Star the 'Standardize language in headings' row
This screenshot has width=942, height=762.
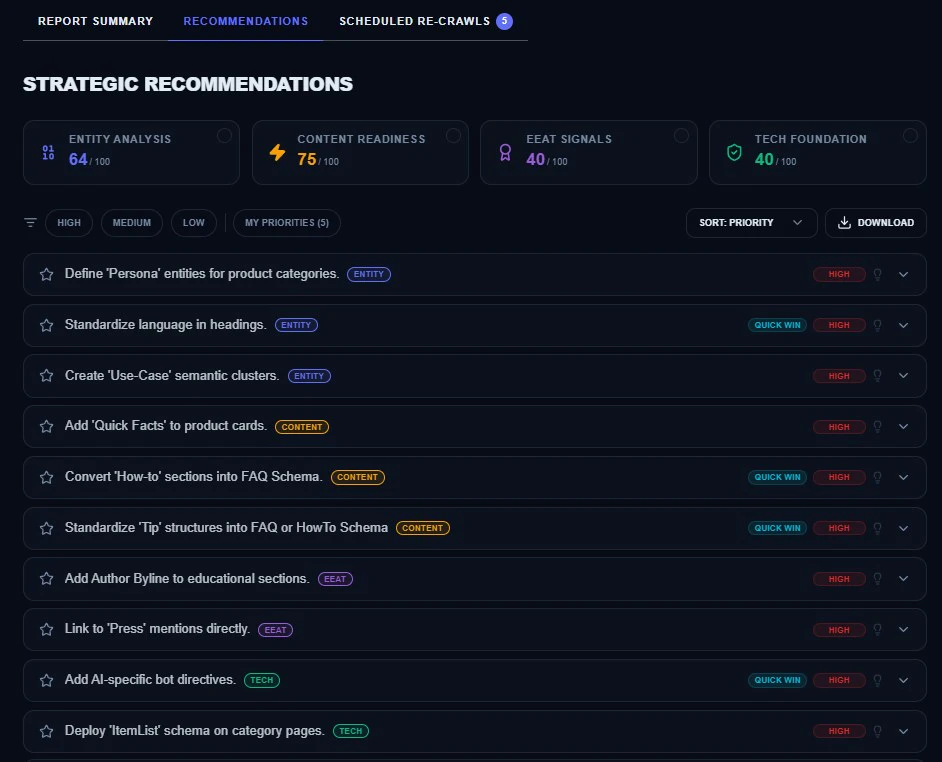(46, 325)
